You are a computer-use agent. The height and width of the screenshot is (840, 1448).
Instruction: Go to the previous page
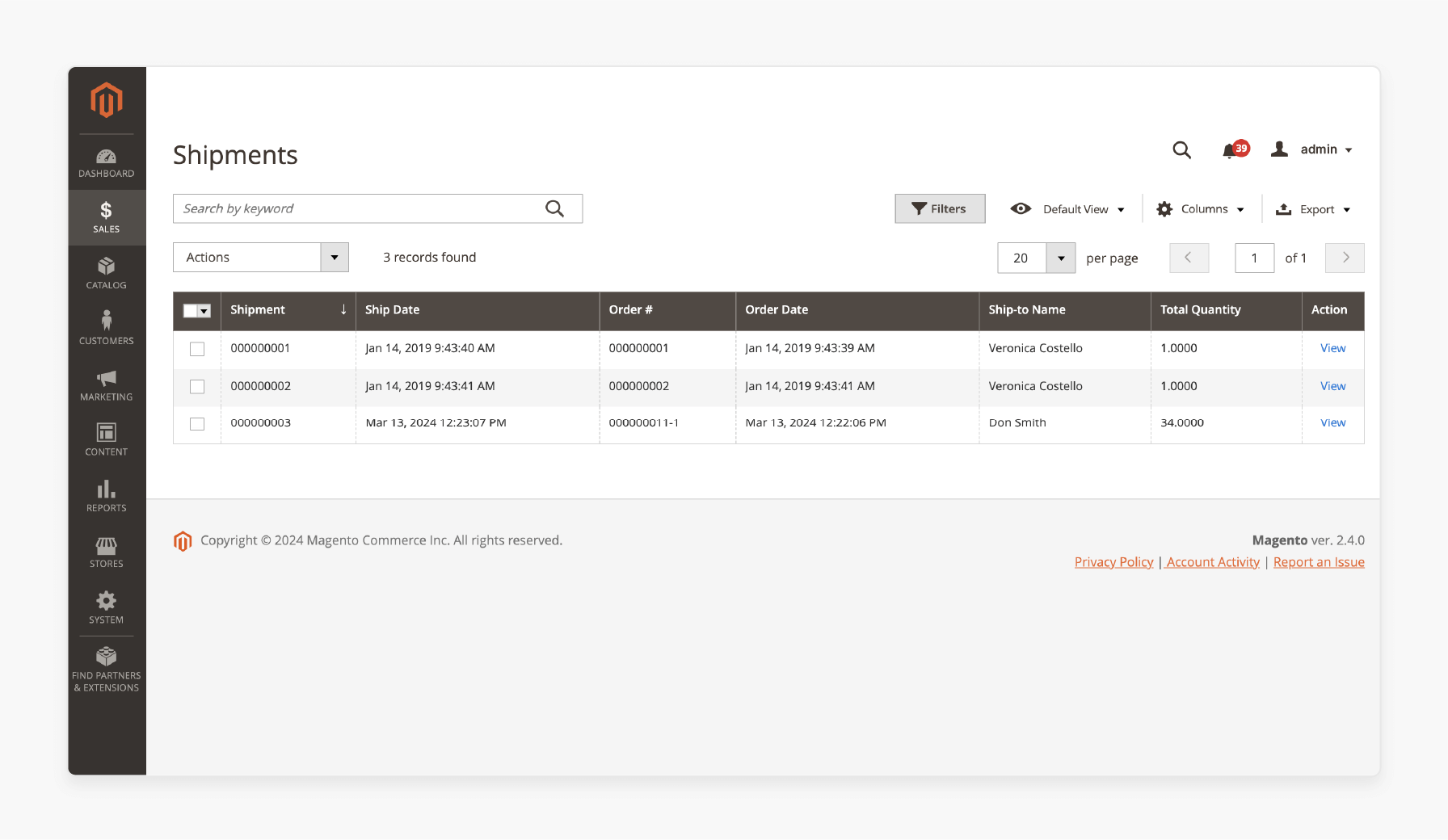pyautogui.click(x=1189, y=258)
